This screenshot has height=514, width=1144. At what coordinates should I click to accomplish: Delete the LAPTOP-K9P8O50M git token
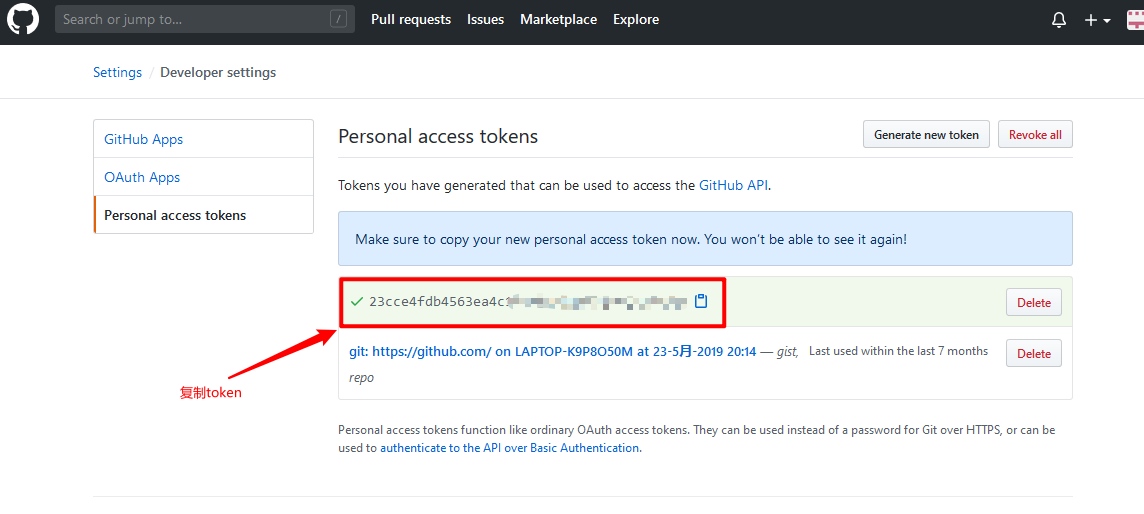click(x=1034, y=353)
